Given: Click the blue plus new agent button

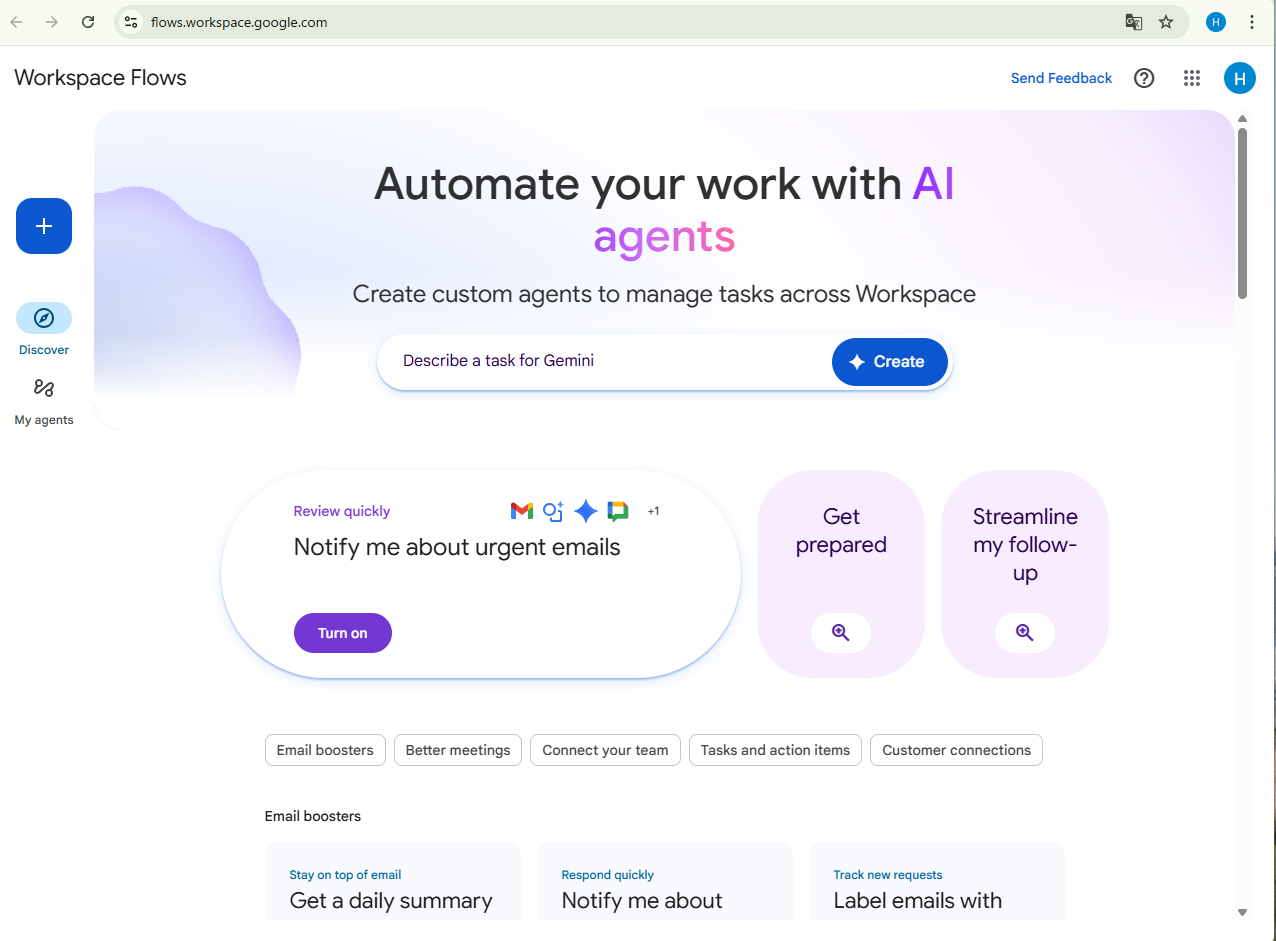Looking at the screenshot, I should tap(44, 226).
